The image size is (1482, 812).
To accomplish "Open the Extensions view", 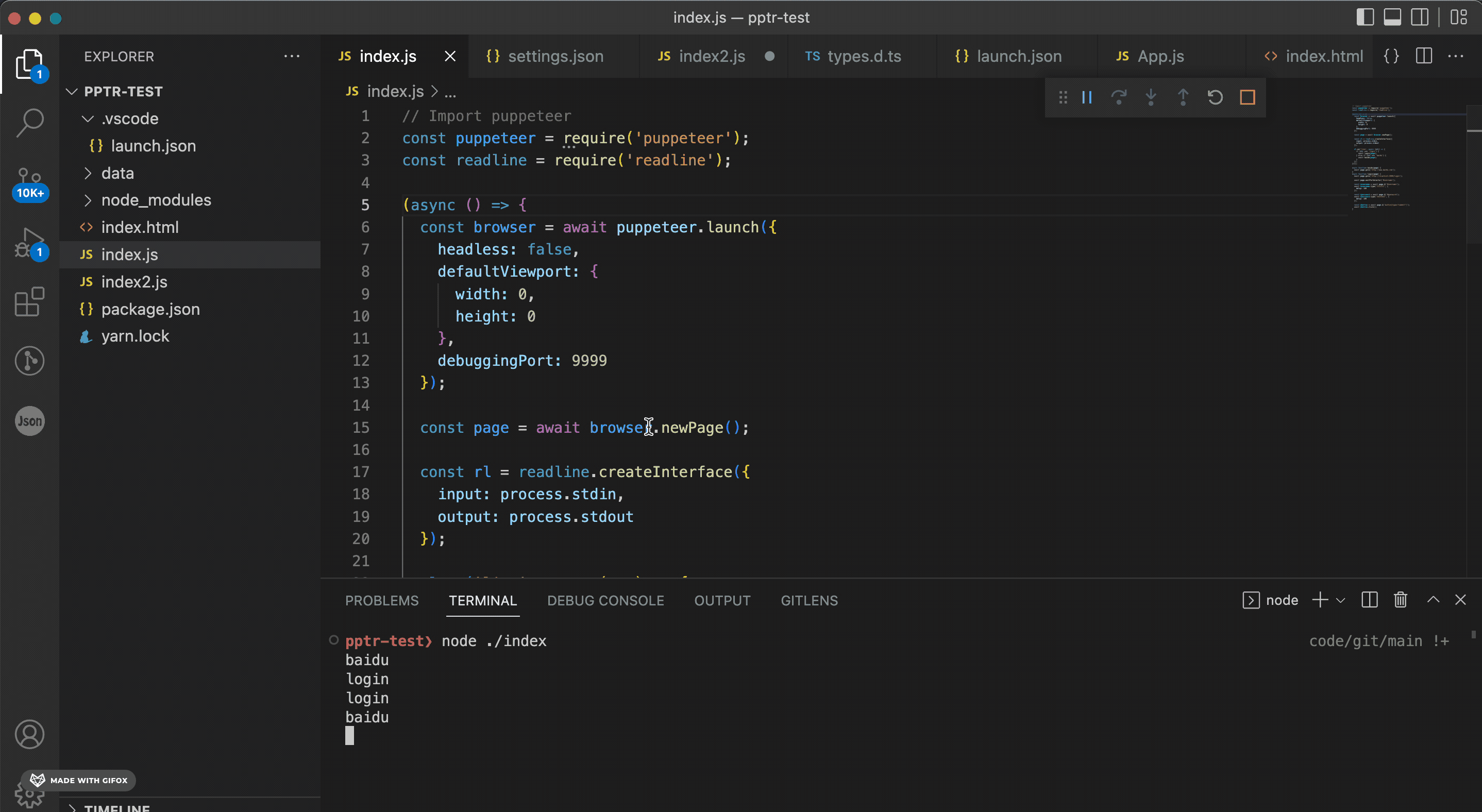I will (29, 302).
